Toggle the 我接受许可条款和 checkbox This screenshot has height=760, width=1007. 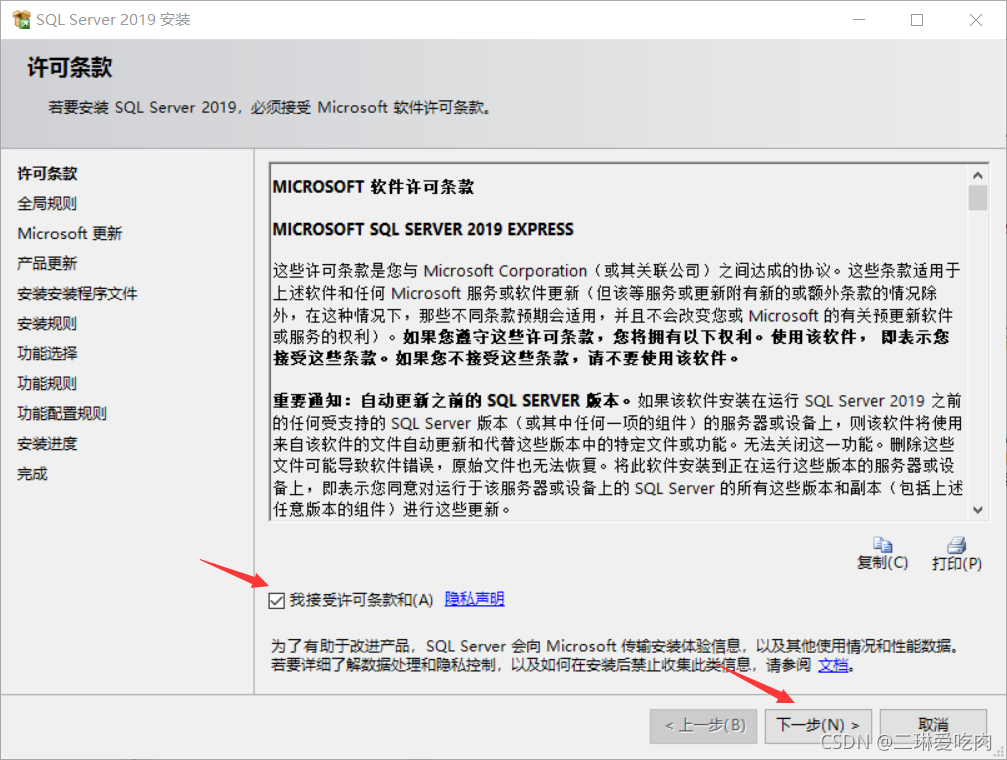point(276,601)
